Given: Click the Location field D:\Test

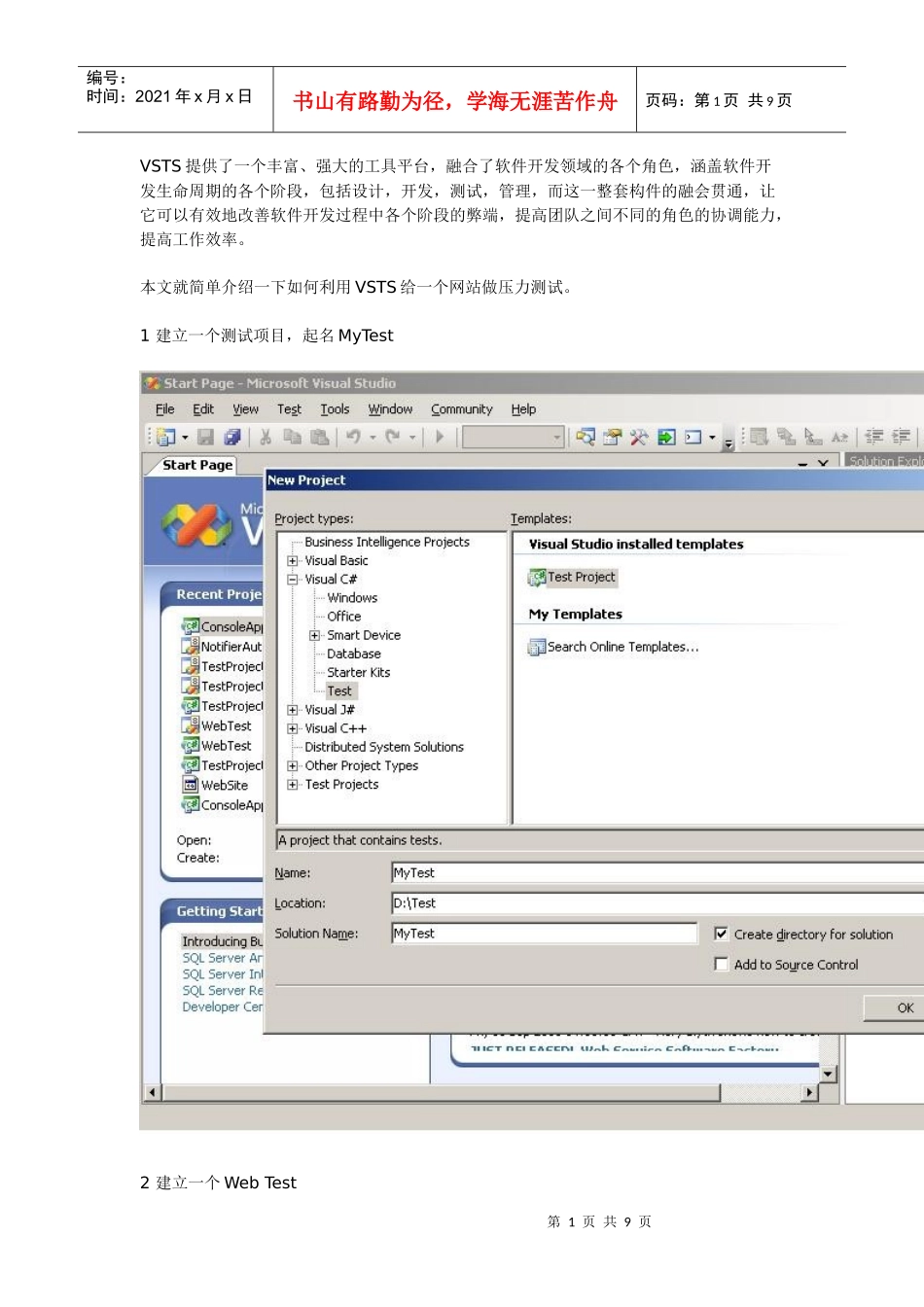Looking at the screenshot, I should (657, 903).
